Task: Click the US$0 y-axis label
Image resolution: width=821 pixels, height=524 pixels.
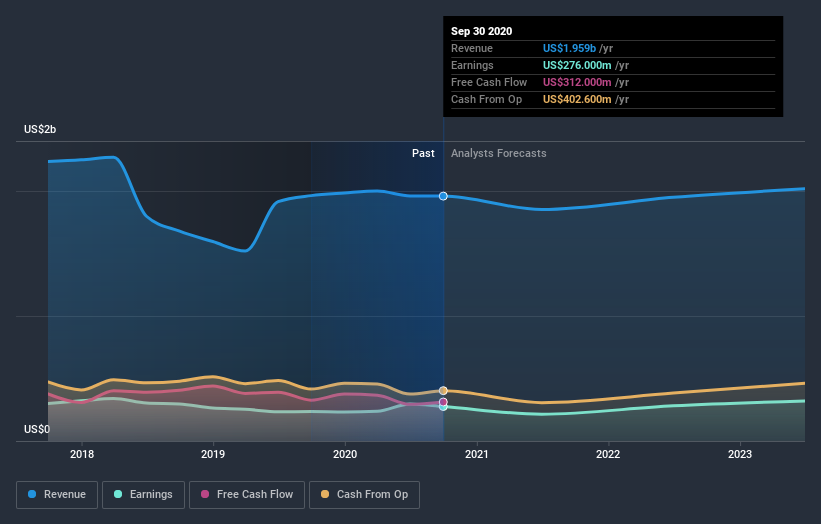Action: click(37, 429)
